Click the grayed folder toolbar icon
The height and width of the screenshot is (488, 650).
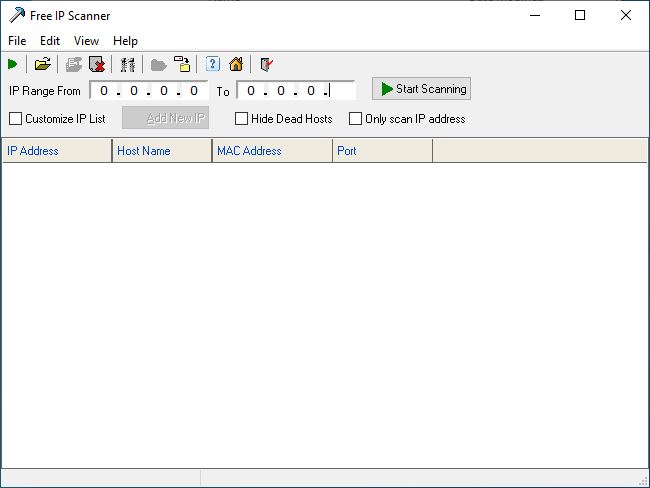158,65
